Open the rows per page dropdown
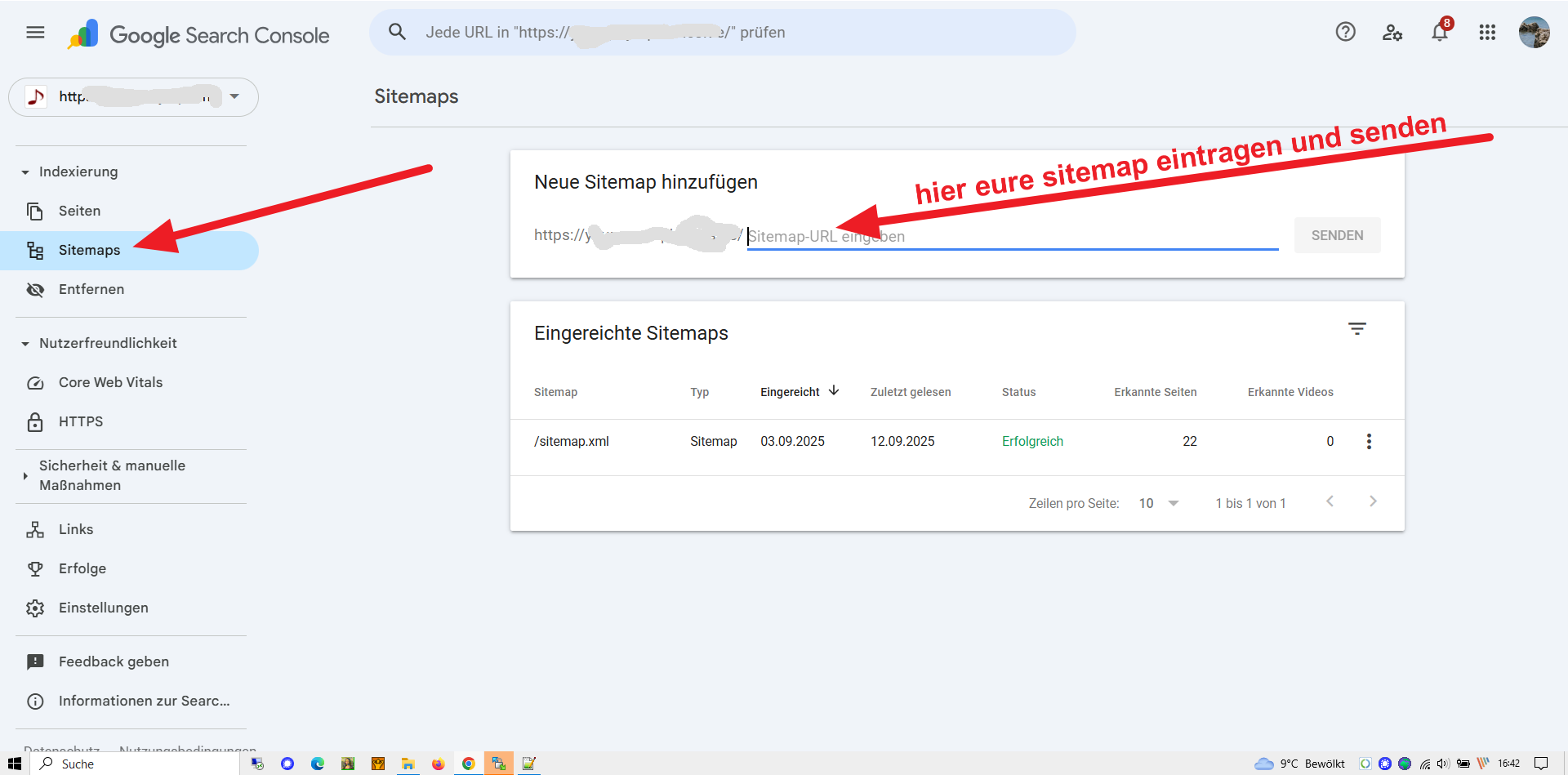1568x775 pixels. tap(1159, 503)
